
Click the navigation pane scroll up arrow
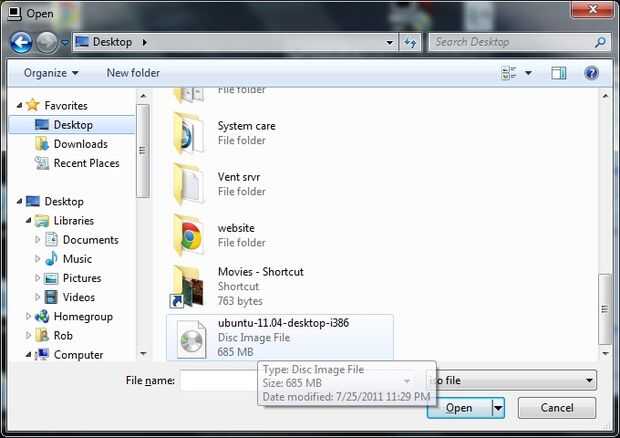point(143,96)
